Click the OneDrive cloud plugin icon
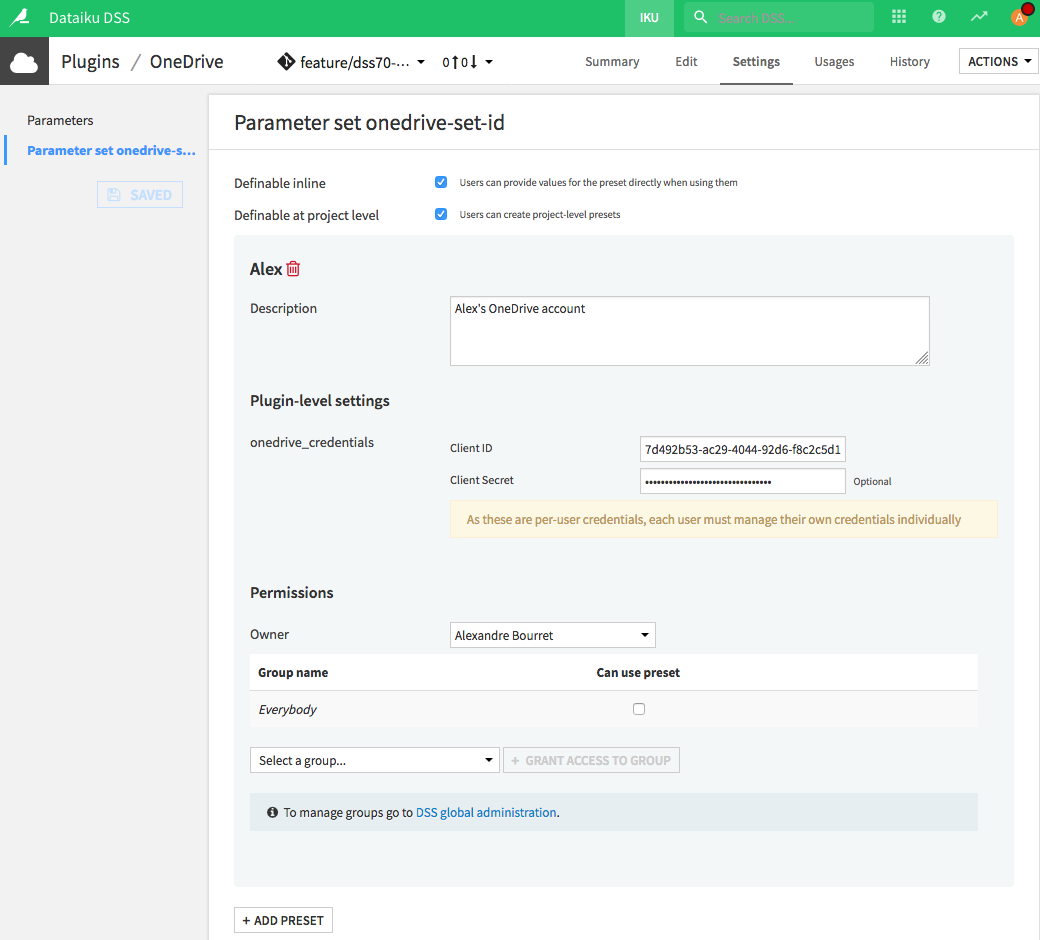1040x940 pixels. tap(24, 61)
